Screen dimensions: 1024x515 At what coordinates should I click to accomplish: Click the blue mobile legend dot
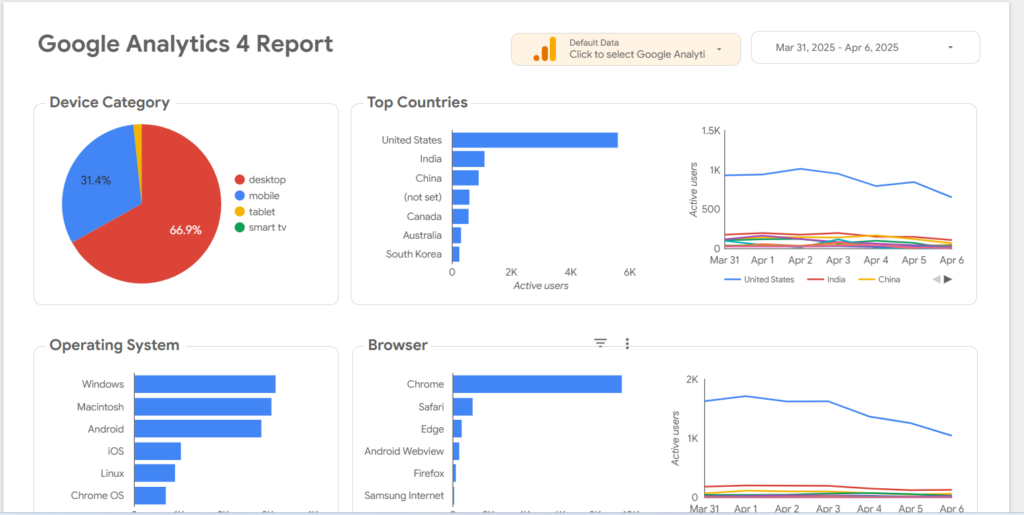(239, 196)
